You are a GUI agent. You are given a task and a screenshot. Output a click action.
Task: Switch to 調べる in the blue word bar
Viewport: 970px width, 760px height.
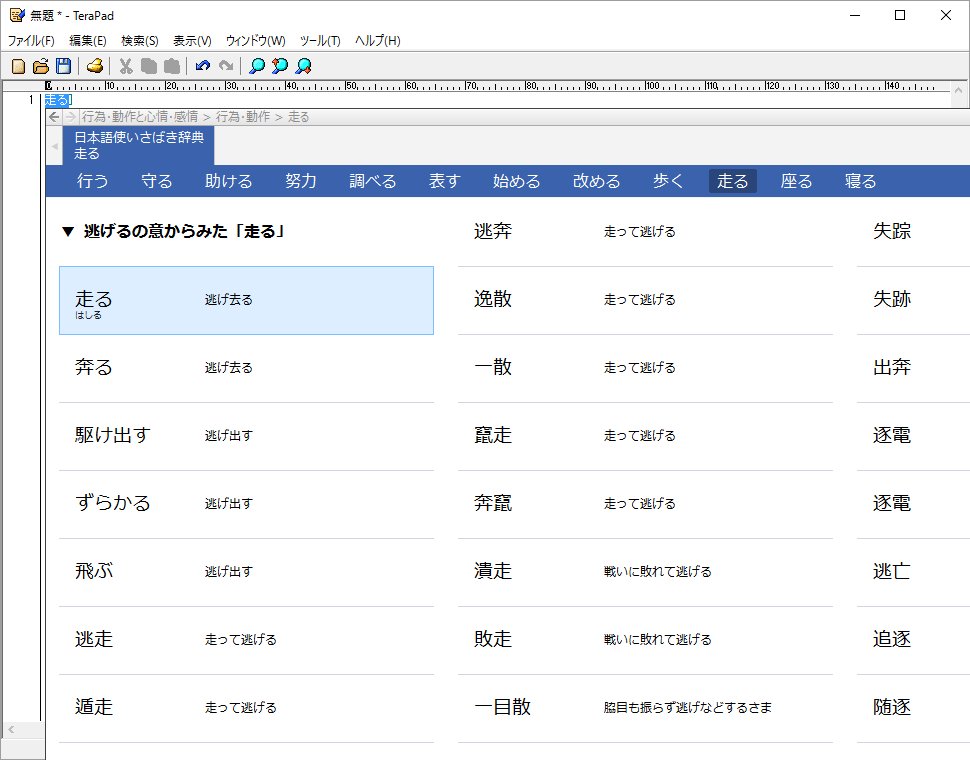tap(372, 181)
